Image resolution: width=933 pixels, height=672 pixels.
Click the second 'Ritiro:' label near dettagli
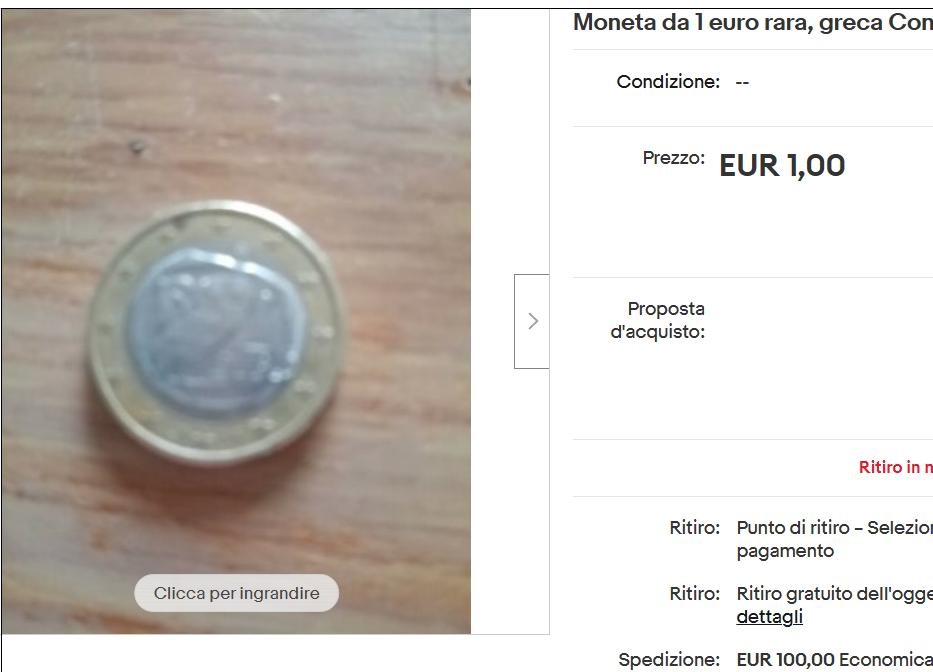point(694,593)
